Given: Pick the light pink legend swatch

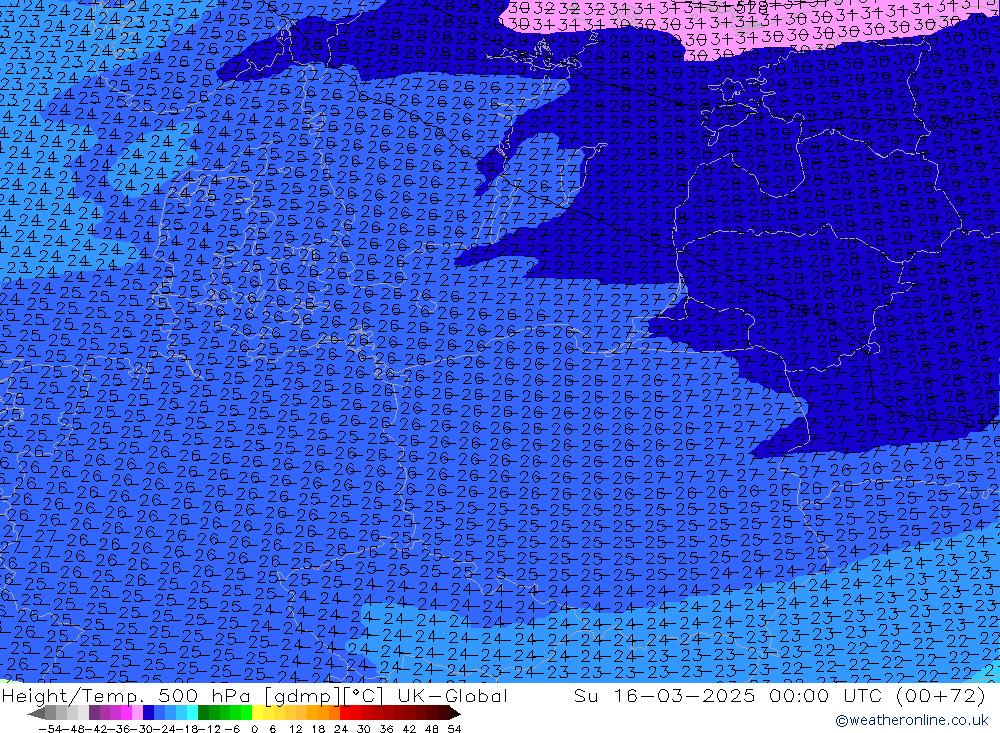Looking at the screenshot, I should (137, 713).
